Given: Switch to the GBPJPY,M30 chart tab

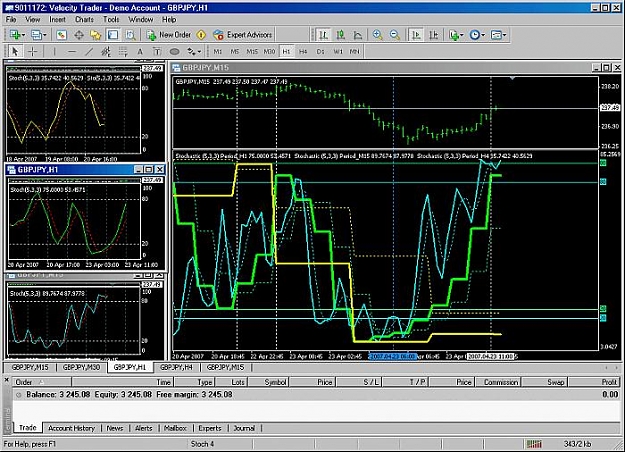Looking at the screenshot, I should pos(81,367).
